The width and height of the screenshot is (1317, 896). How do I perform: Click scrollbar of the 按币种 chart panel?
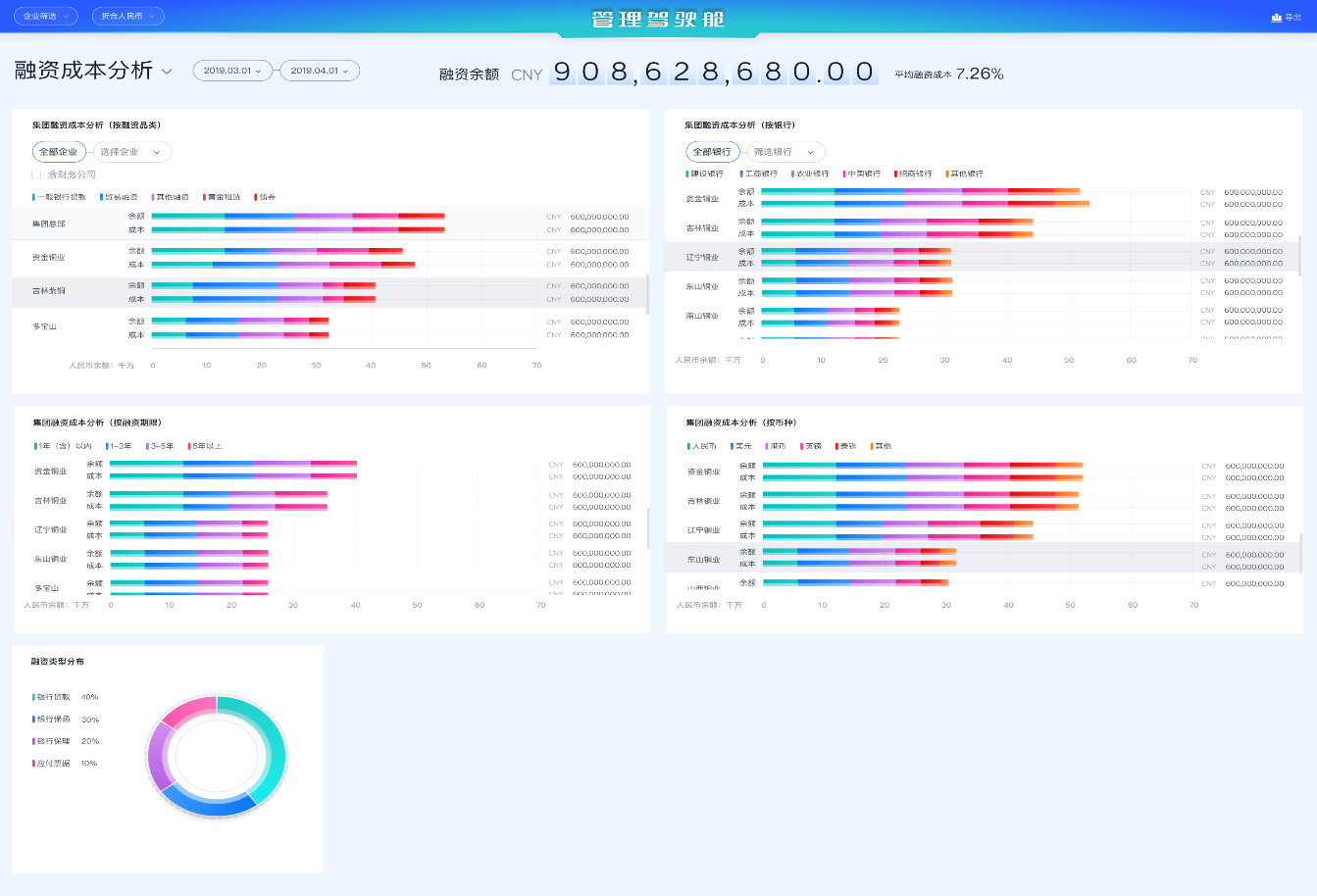[1300, 553]
